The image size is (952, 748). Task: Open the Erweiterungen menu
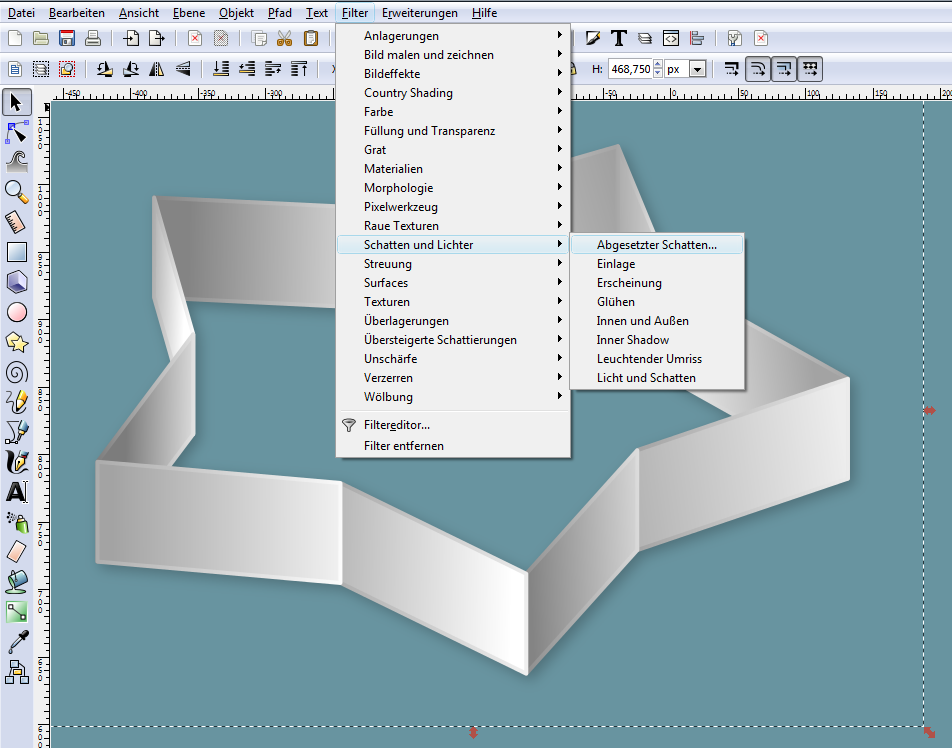click(420, 13)
